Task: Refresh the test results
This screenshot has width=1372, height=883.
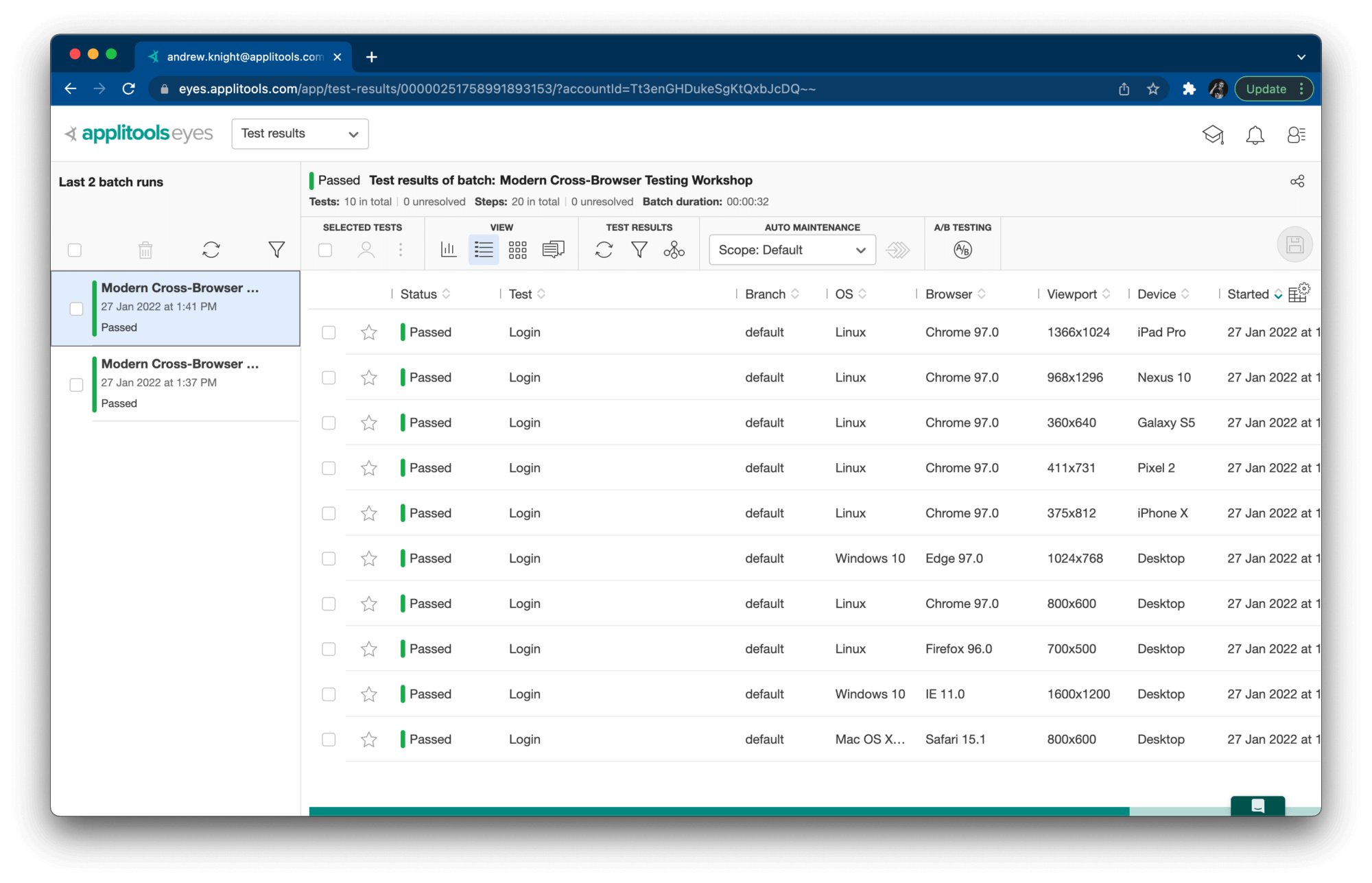Action: [604, 250]
